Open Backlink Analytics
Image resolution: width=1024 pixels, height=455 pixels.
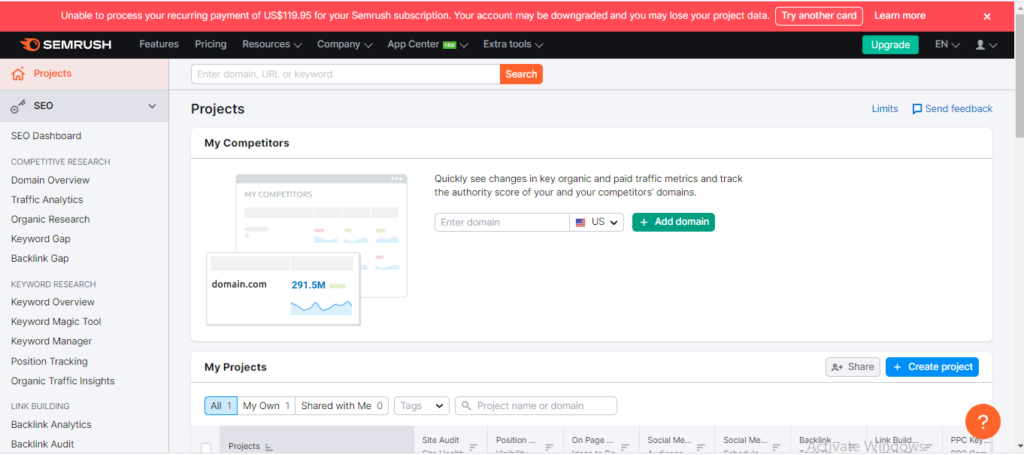click(51, 425)
